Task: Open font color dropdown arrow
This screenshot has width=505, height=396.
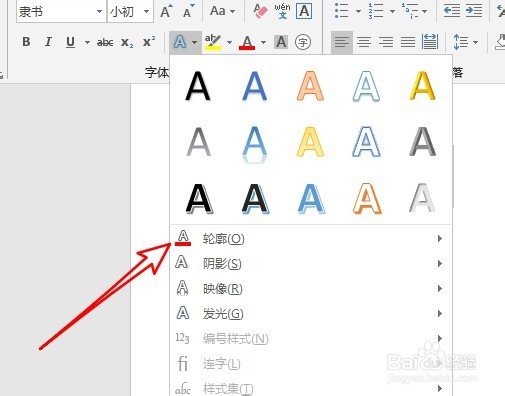Action: tap(264, 42)
